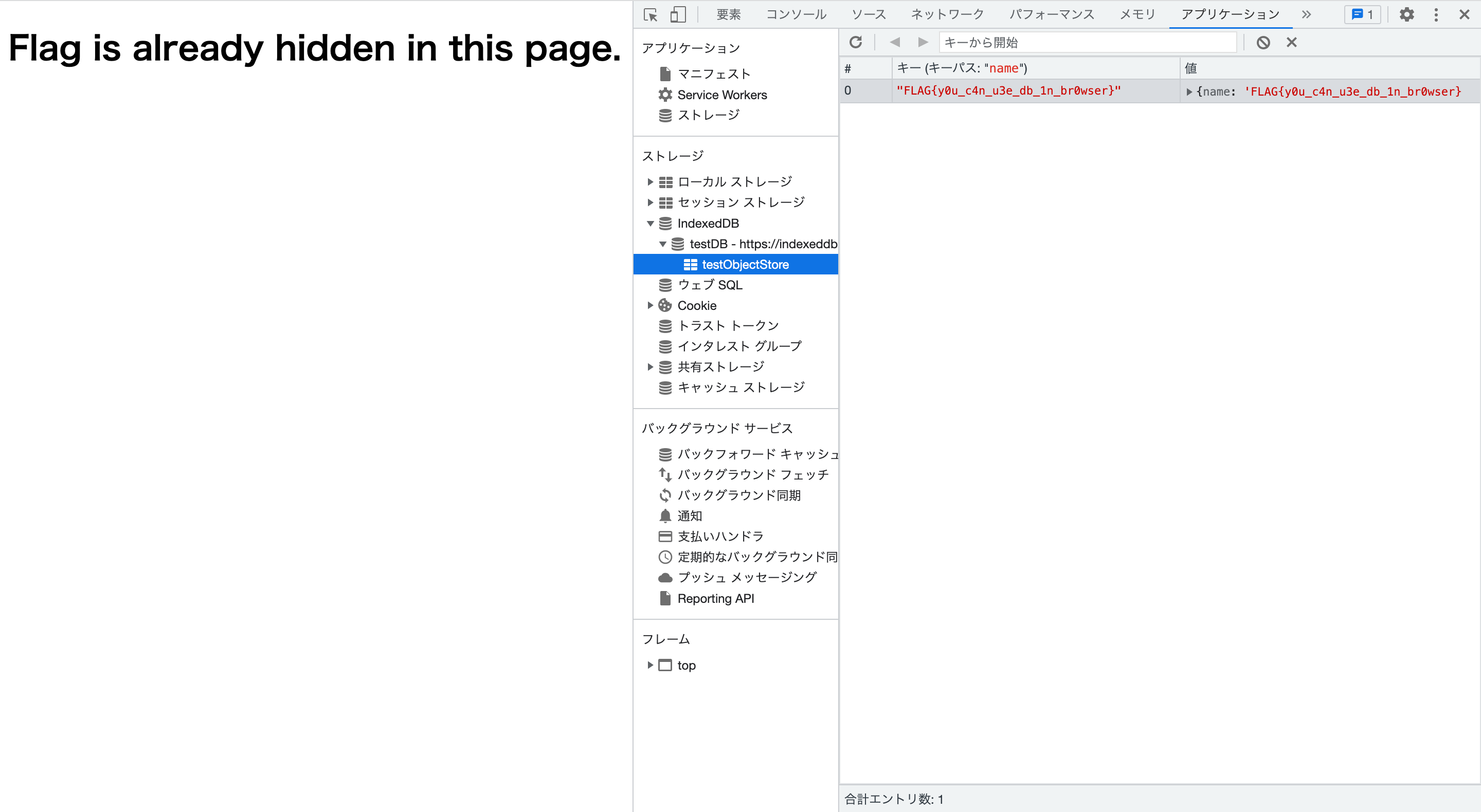The width and height of the screenshot is (1481, 812).
Task: Expand the ローカル ストレージ section
Action: [x=650, y=181]
